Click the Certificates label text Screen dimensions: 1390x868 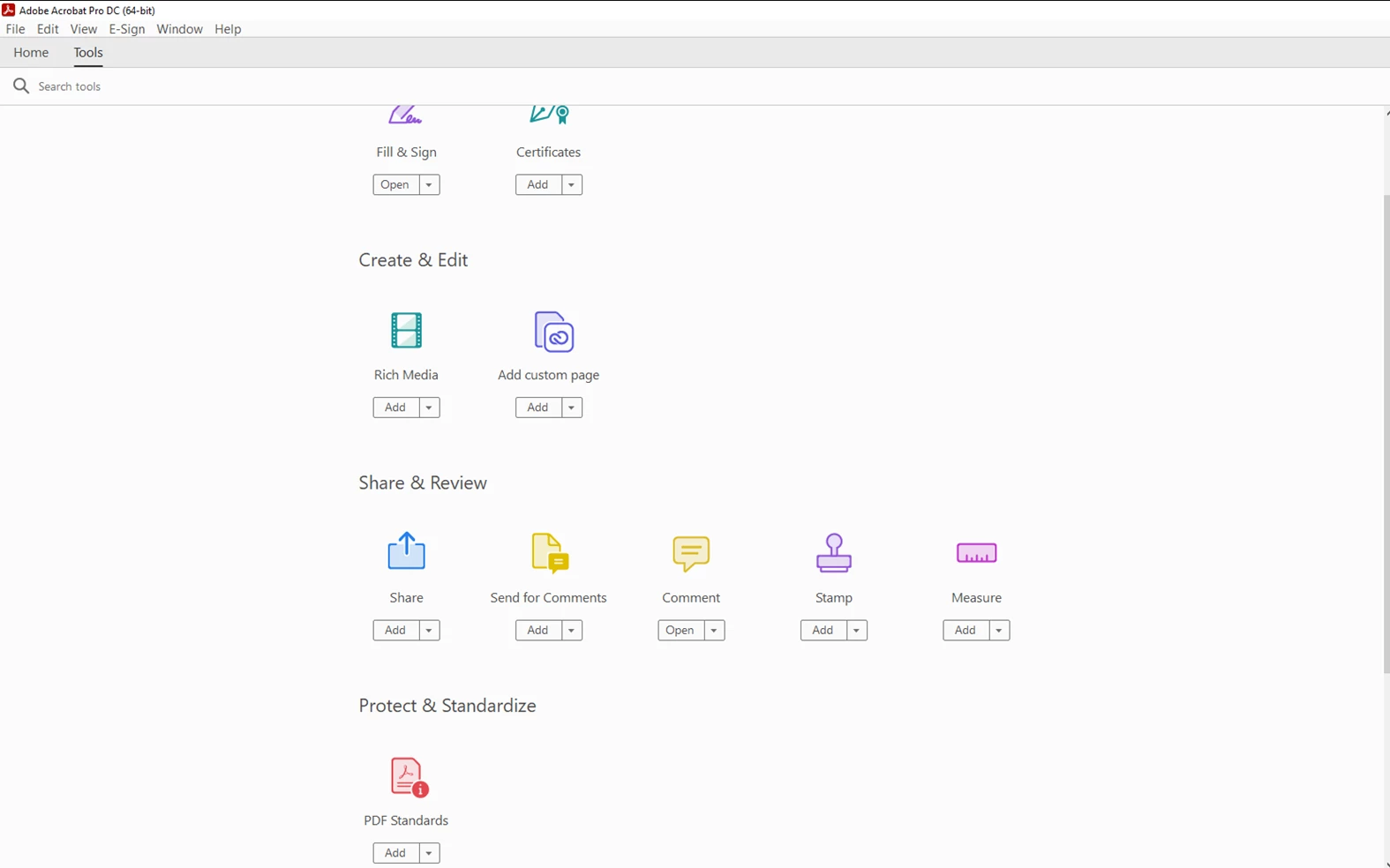point(549,153)
